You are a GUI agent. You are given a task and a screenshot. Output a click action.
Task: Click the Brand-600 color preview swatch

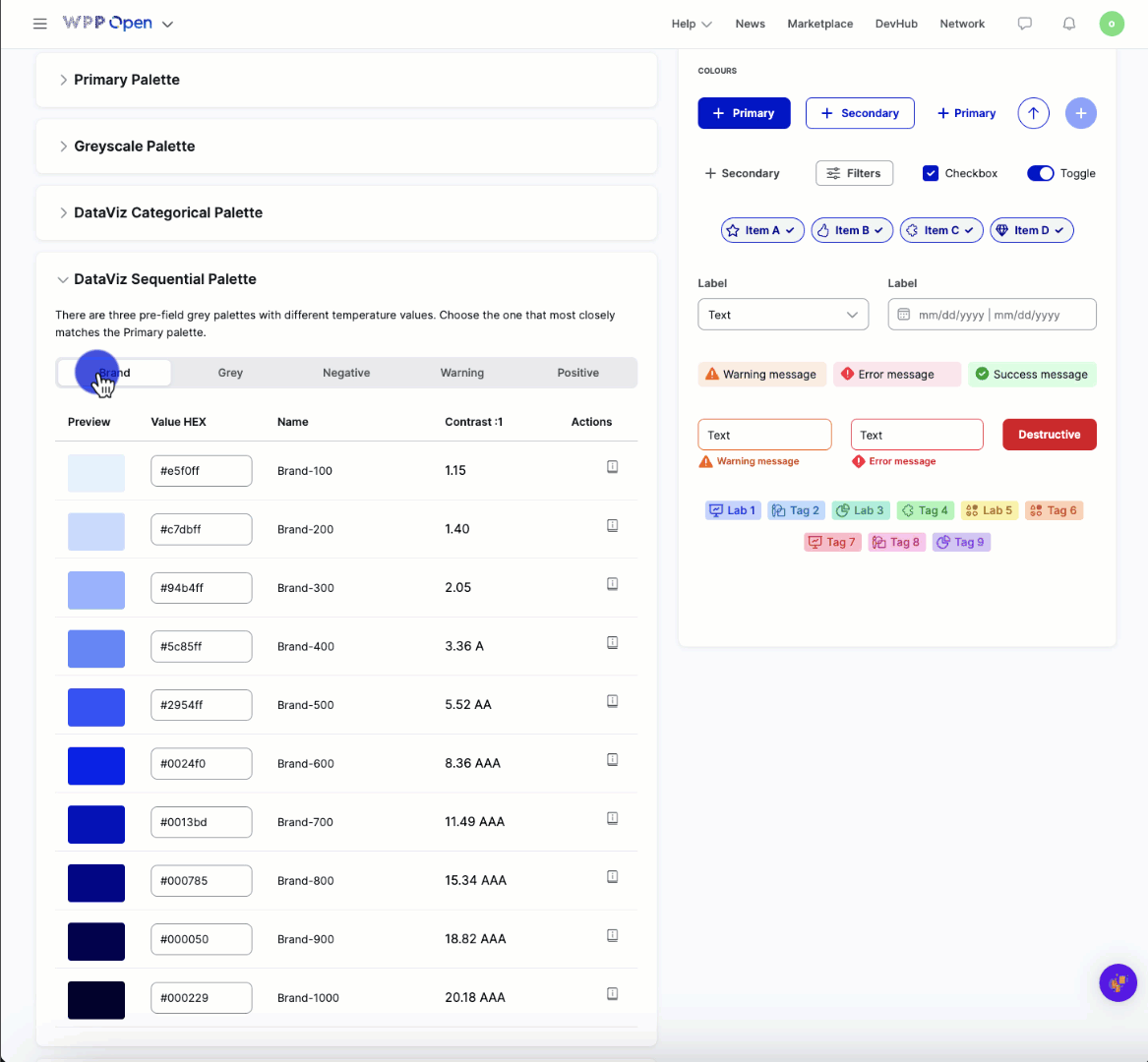96,765
